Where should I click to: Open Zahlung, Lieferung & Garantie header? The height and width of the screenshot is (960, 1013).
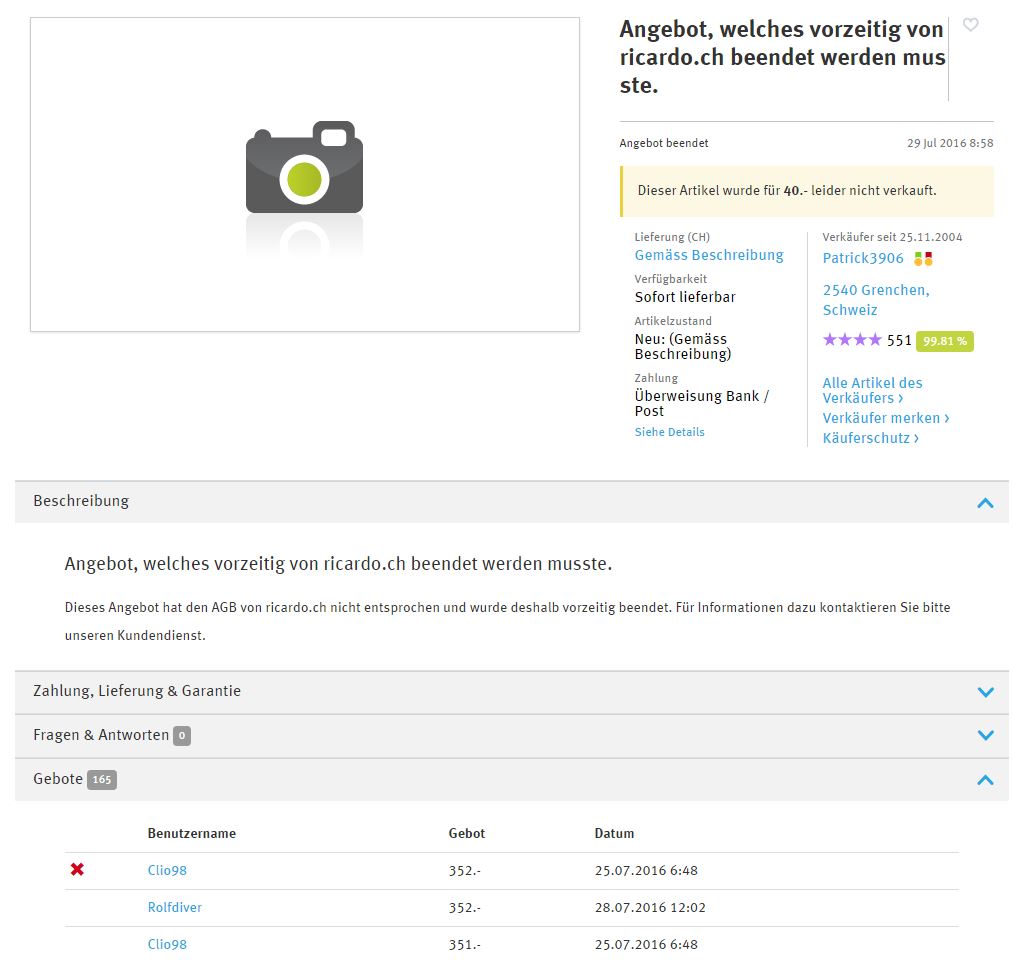pos(512,692)
